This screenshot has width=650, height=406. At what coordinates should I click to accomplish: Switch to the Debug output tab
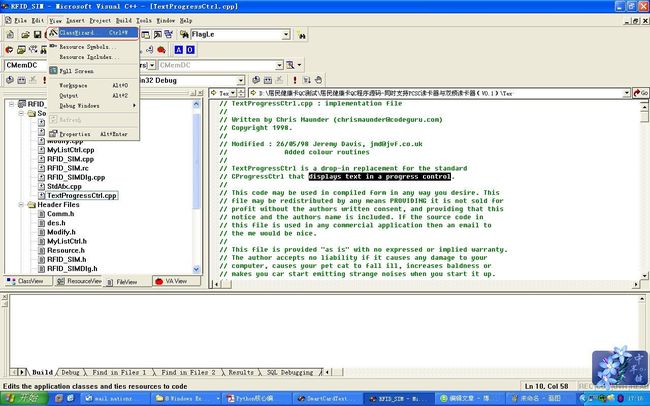point(70,372)
